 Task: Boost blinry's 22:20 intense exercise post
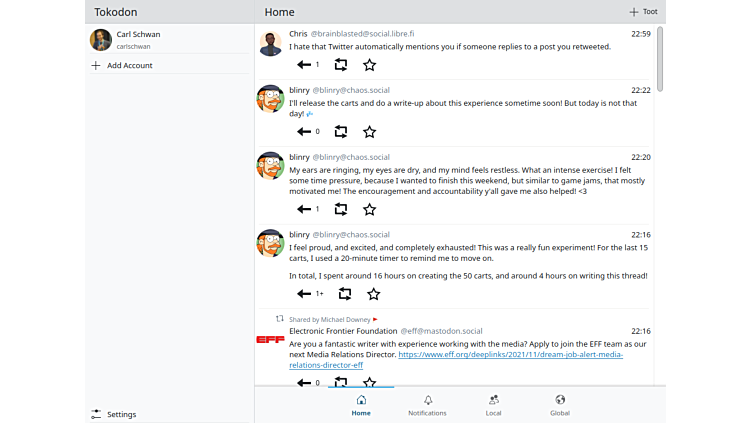coord(341,210)
